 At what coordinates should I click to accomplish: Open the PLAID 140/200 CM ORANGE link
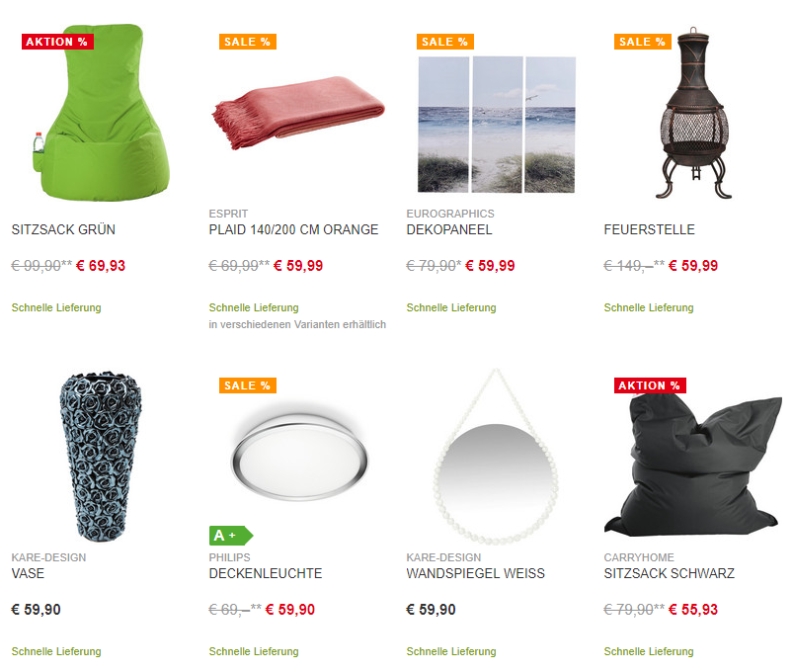[x=293, y=230]
